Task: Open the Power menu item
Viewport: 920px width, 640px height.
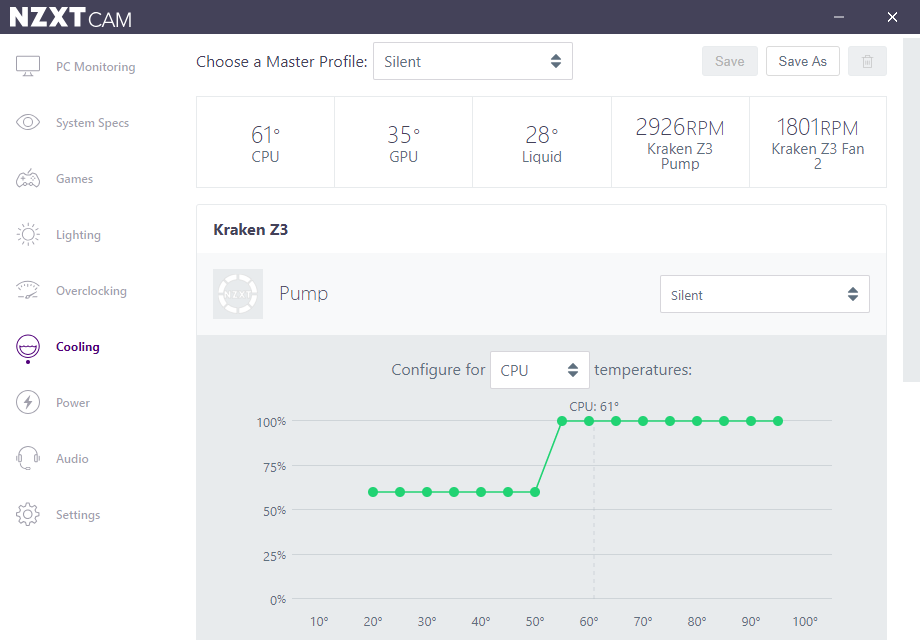Action: coord(73,403)
